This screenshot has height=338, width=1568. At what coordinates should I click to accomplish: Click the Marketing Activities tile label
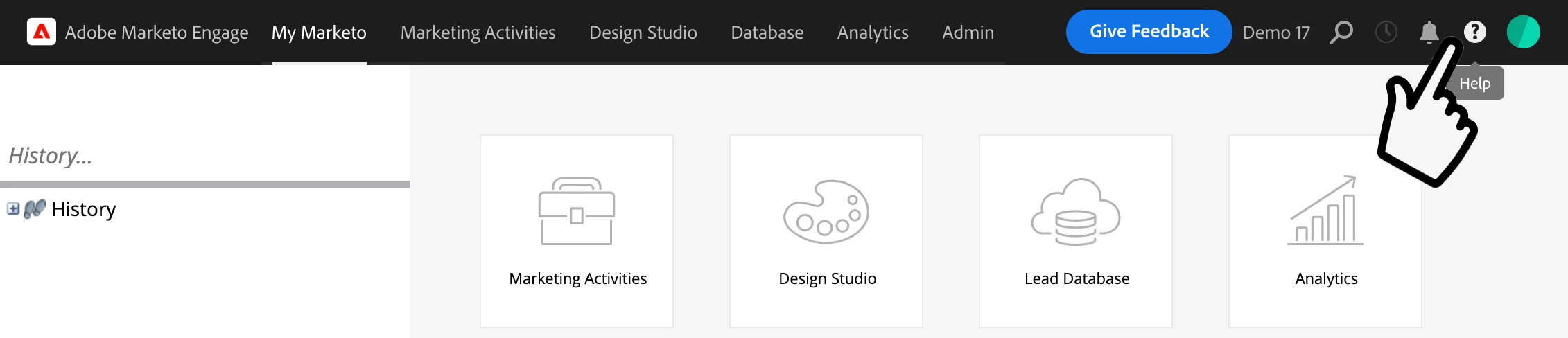click(577, 278)
